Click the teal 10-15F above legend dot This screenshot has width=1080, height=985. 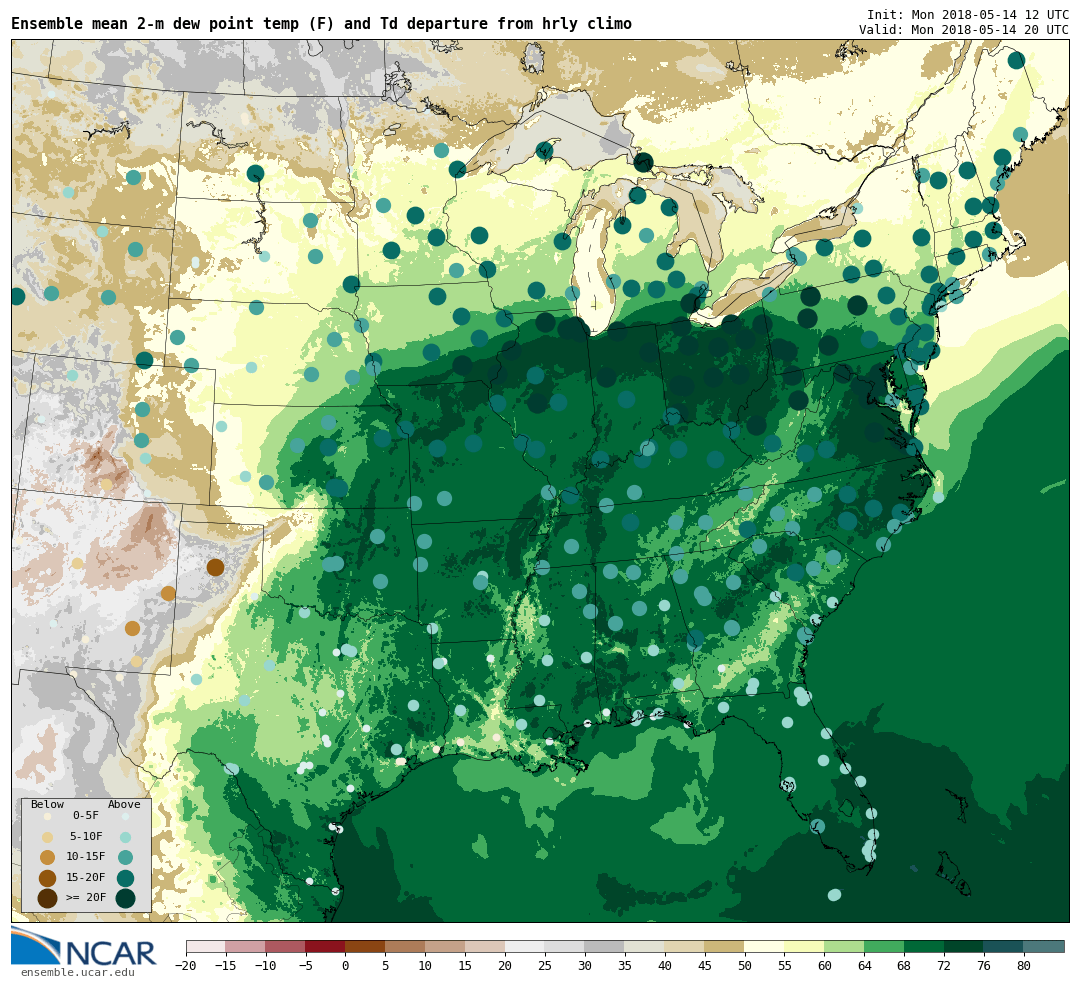click(x=125, y=858)
